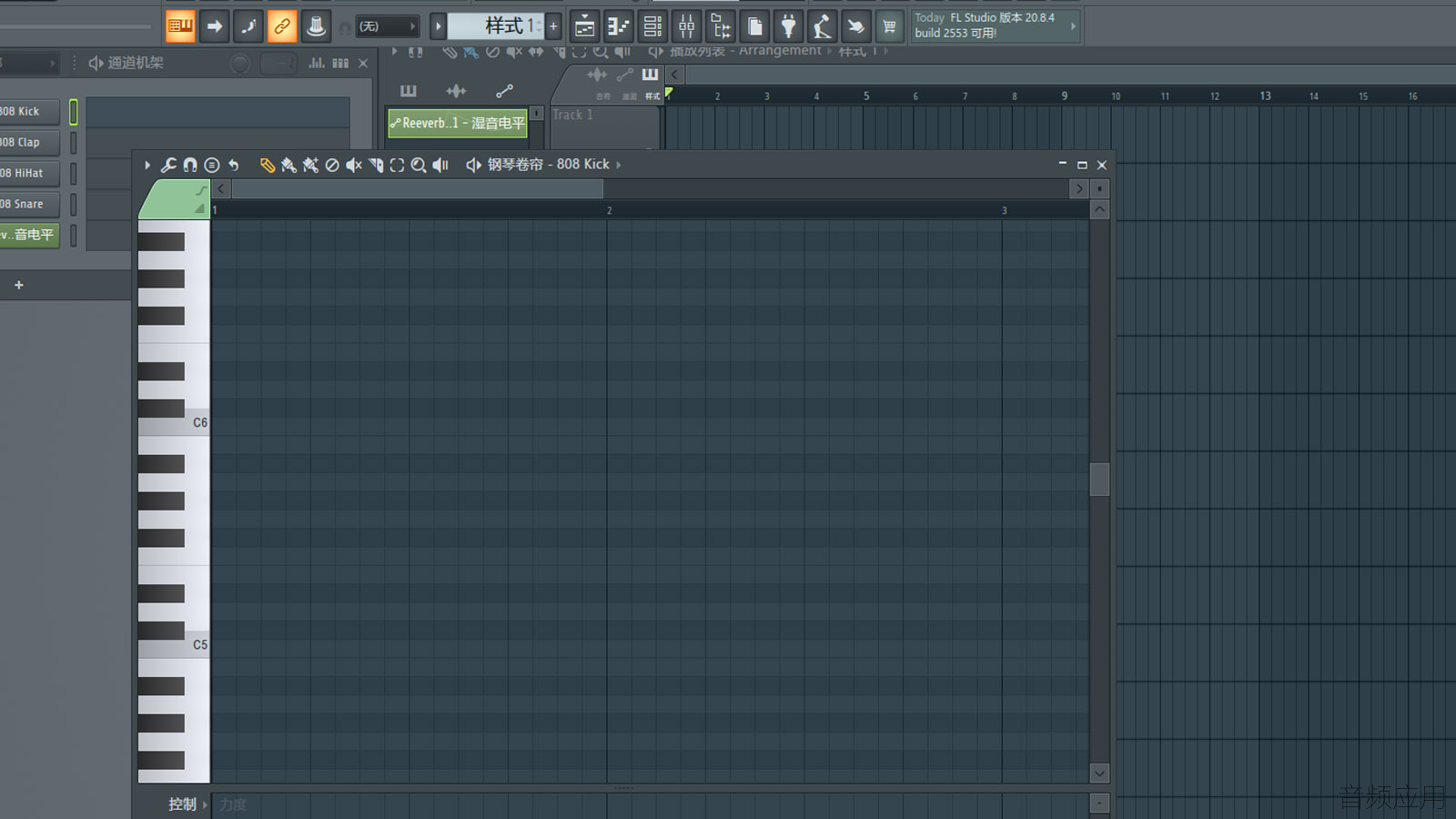
Task: Select the pencil draw tool in piano roll
Action: pyautogui.click(x=267, y=165)
